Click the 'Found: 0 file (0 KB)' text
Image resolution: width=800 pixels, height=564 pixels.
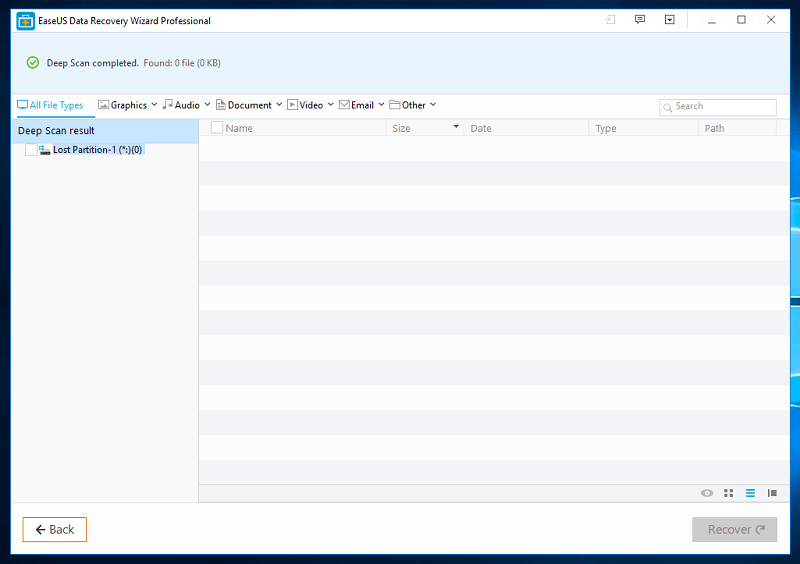click(182, 63)
